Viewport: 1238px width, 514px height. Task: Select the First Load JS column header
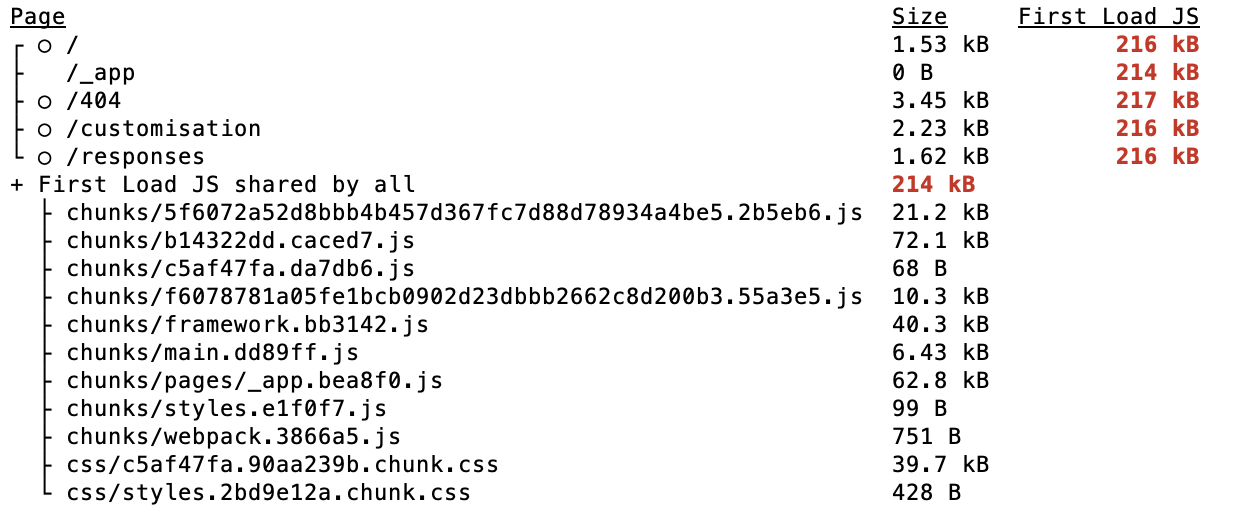(1108, 17)
